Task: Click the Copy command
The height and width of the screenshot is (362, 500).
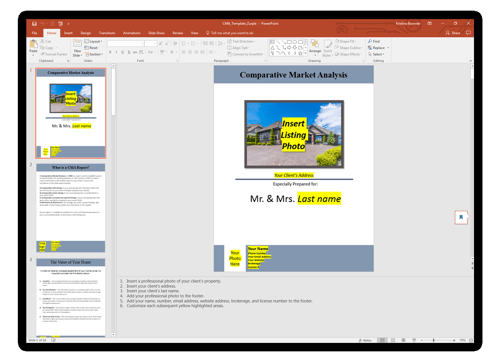Action: [x=48, y=48]
